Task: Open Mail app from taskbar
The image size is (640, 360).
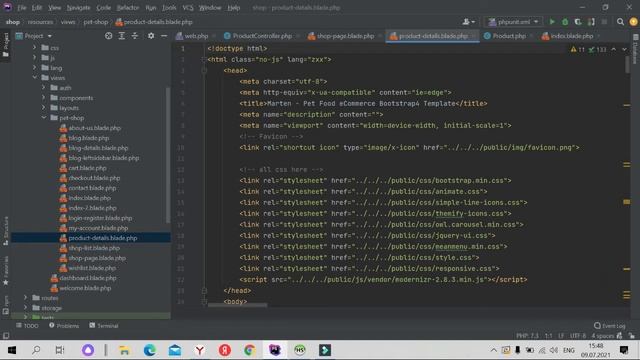Action: pos(175,350)
